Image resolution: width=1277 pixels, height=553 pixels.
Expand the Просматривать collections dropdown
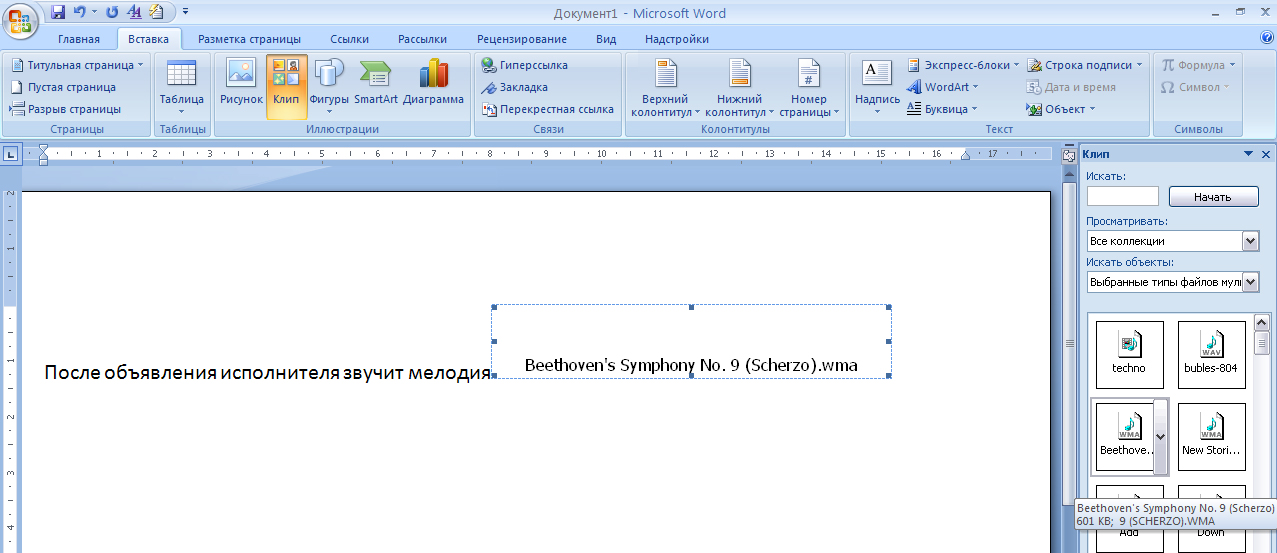[1250, 241]
